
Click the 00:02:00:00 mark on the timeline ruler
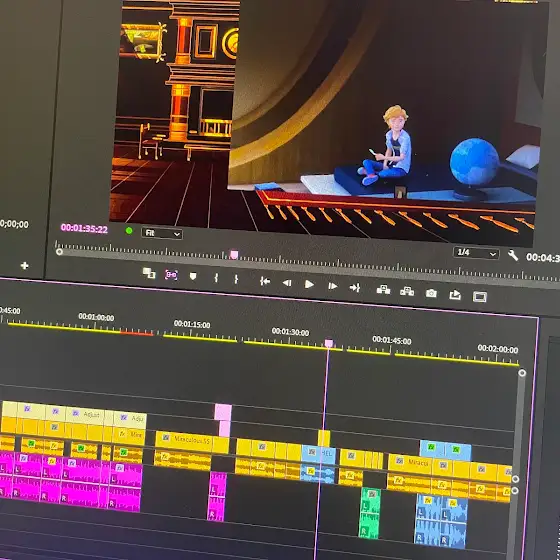(x=498, y=349)
